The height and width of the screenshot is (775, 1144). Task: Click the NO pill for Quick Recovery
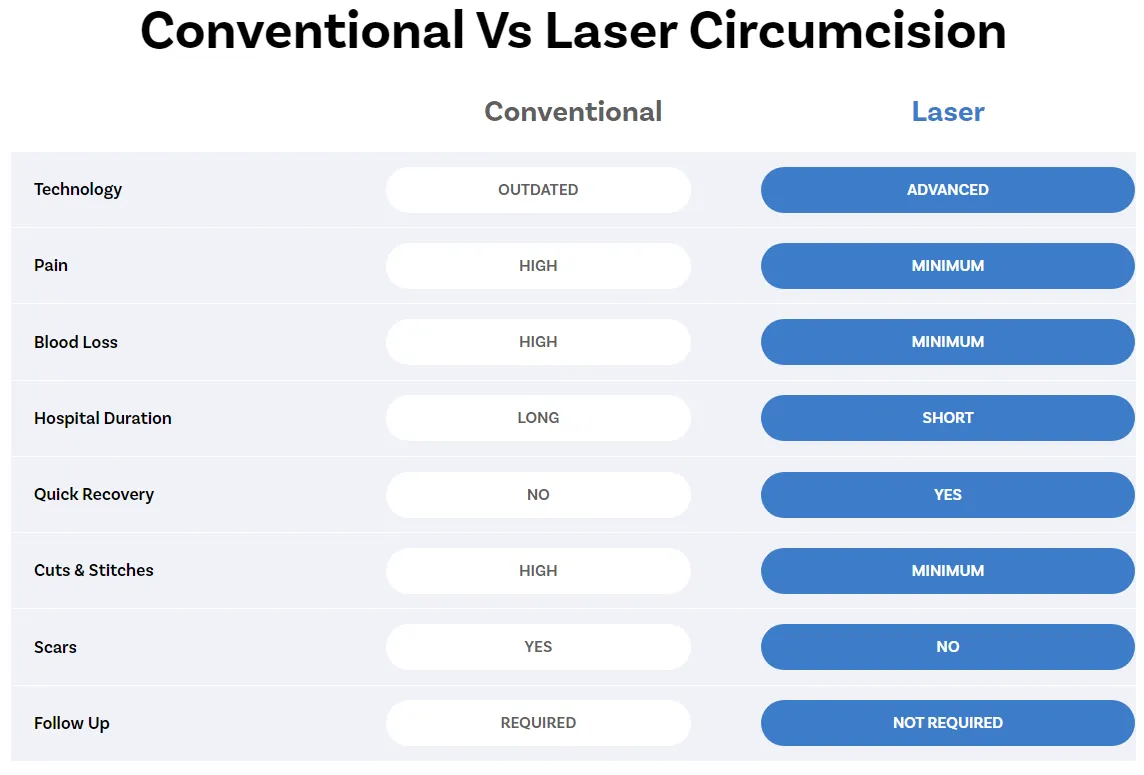point(538,495)
